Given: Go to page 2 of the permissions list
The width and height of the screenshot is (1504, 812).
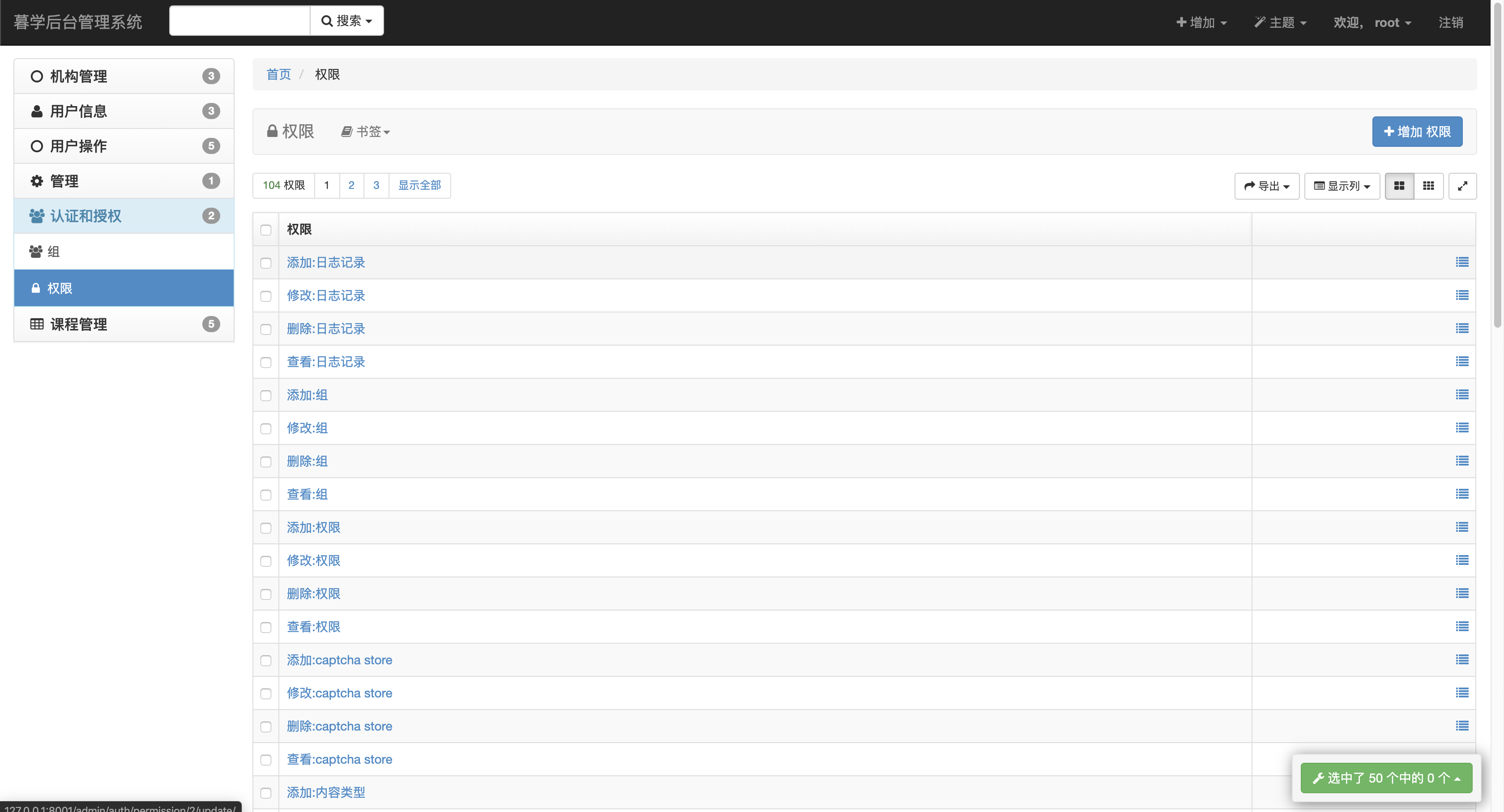Looking at the screenshot, I should [351, 185].
